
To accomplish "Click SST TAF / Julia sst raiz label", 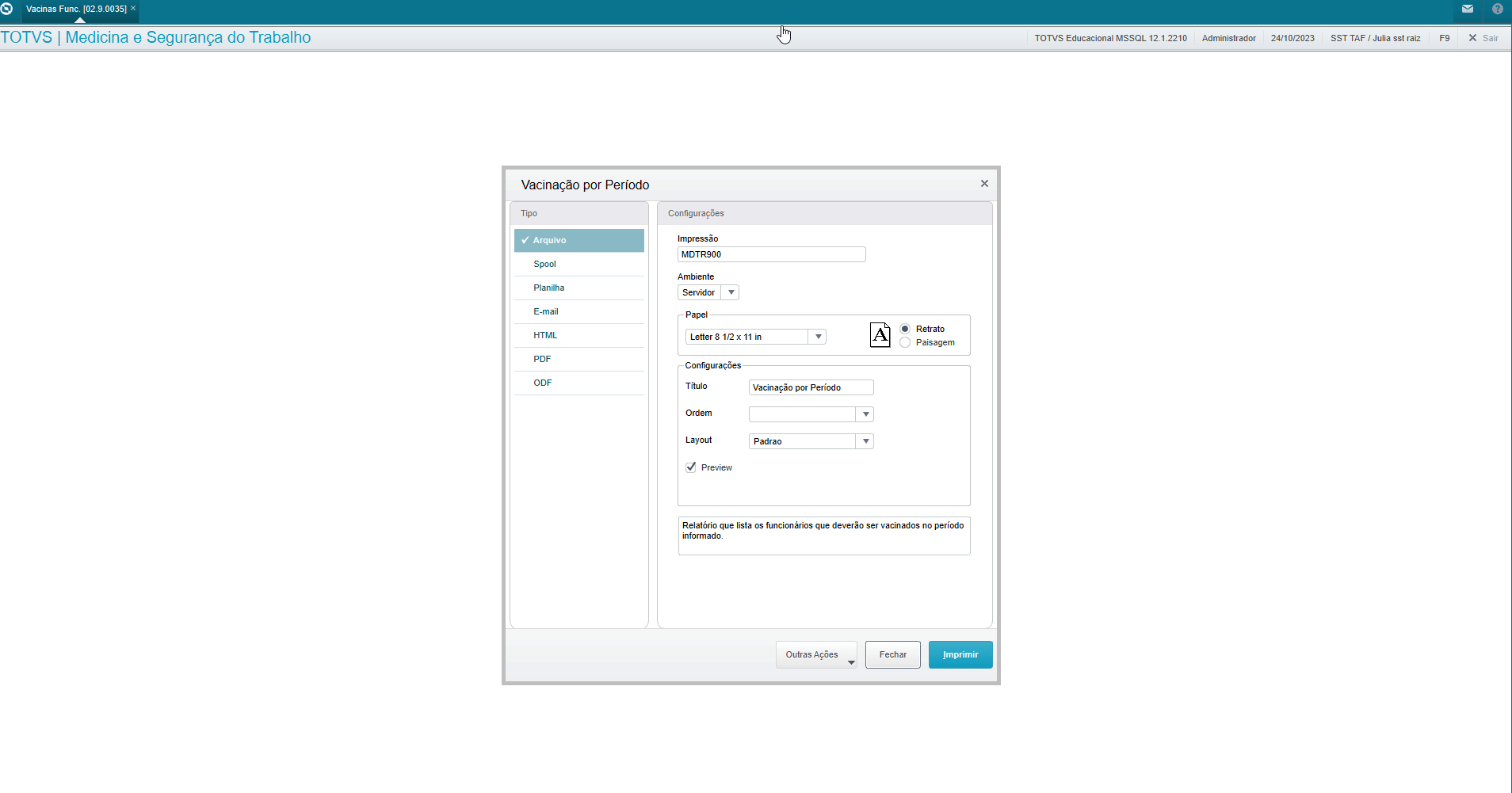I will [x=1375, y=38].
